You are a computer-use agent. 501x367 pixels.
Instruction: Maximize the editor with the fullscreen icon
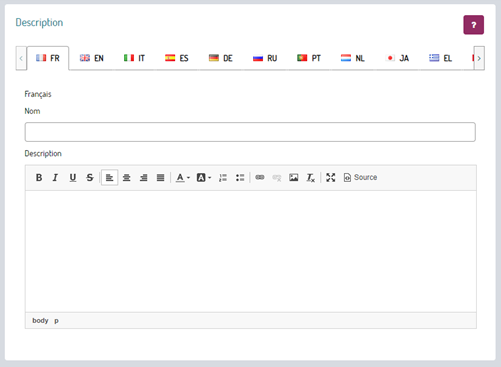pos(331,178)
